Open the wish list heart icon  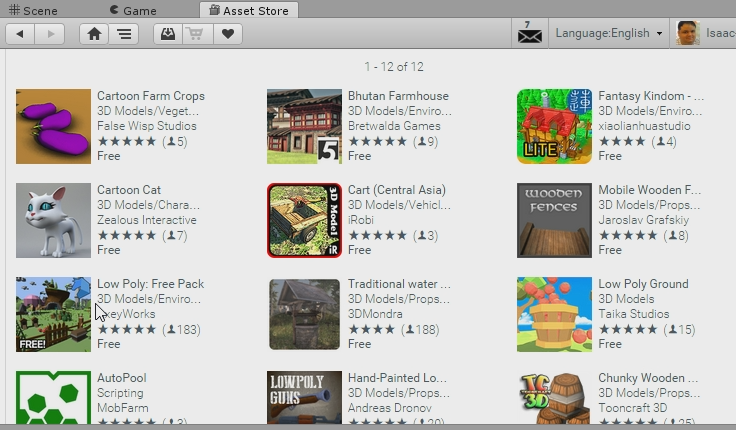(x=228, y=34)
